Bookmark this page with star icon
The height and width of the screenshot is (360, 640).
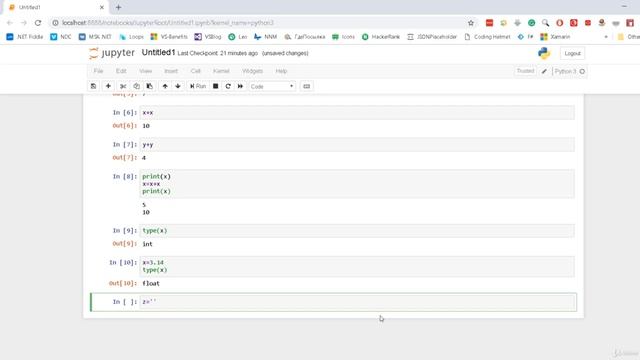[x=471, y=23]
